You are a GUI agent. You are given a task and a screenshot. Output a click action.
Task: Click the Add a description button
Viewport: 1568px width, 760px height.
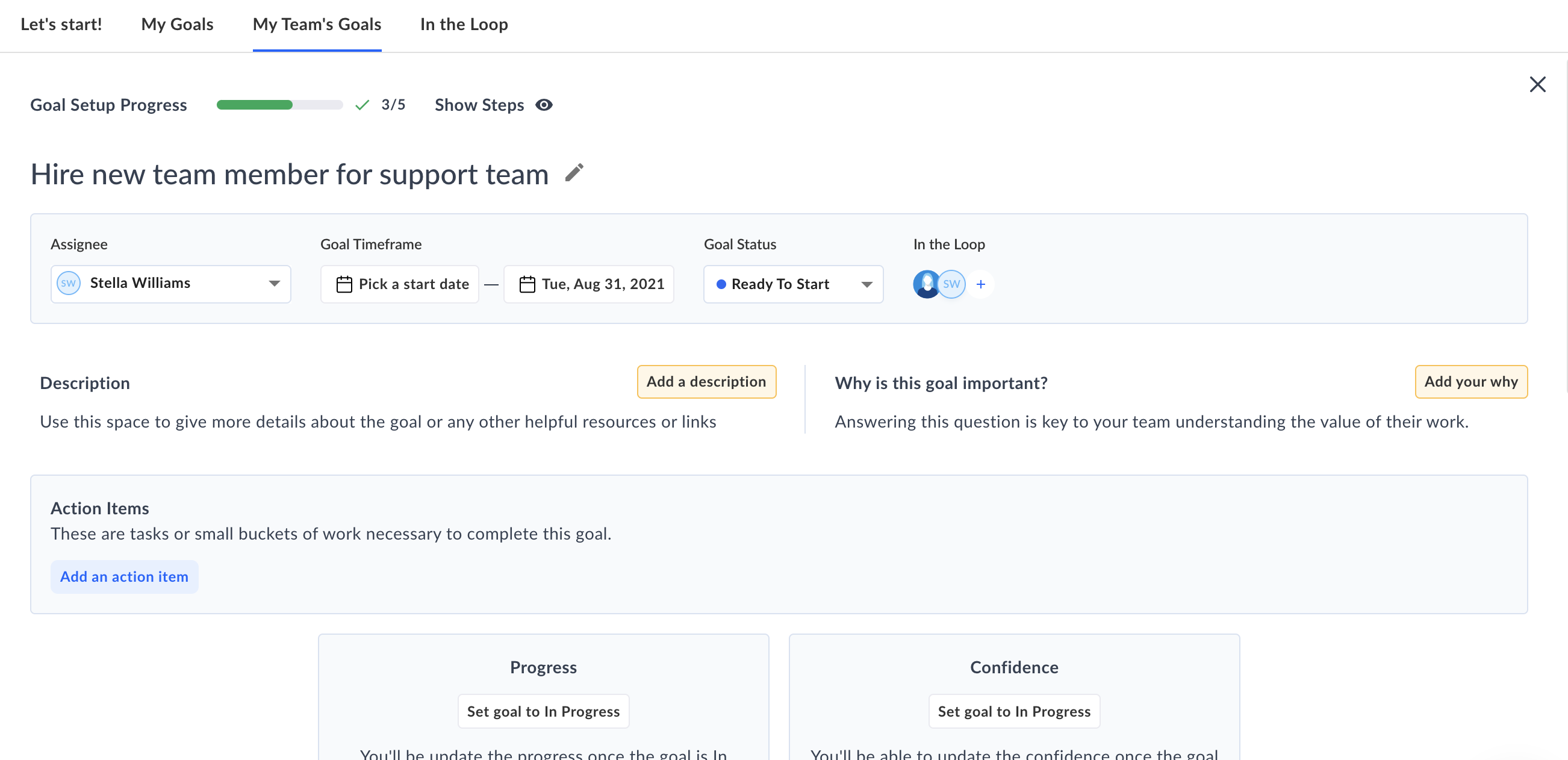tap(706, 382)
